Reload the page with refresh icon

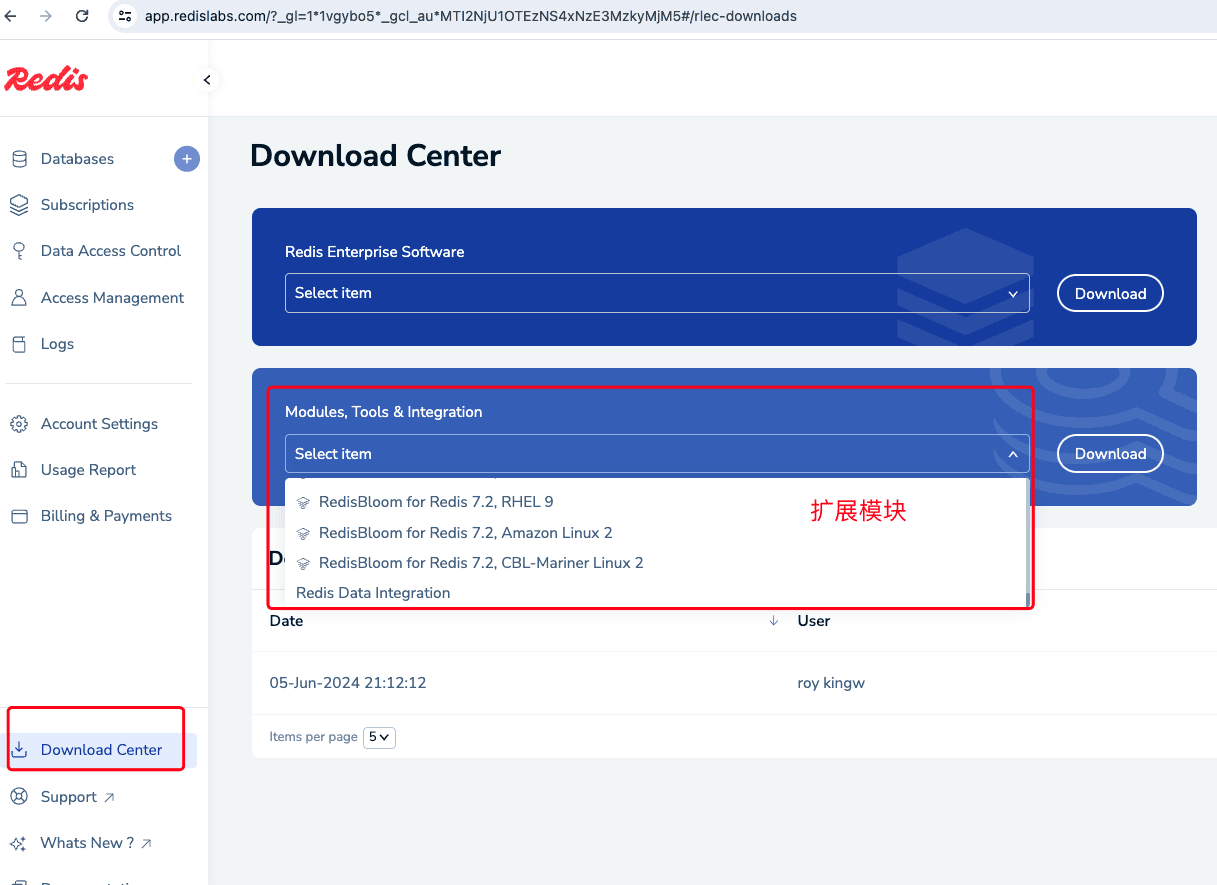tap(82, 16)
